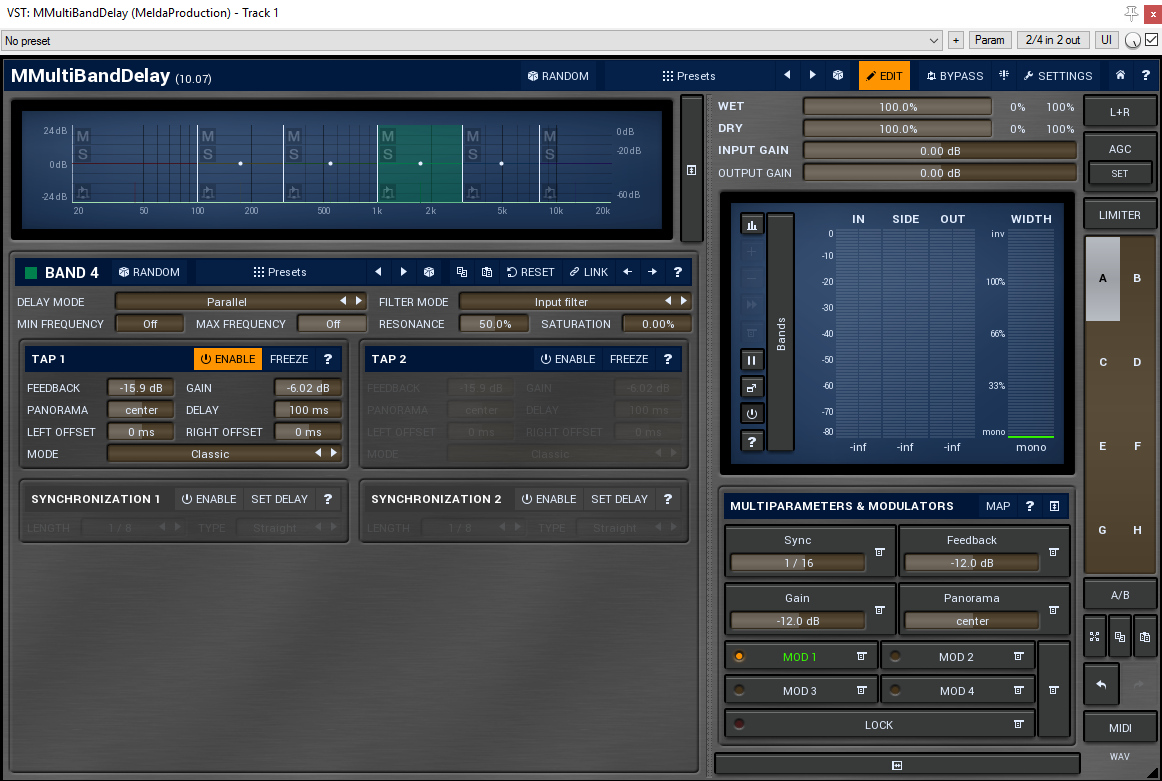Adjust the RESONANCE slider
Viewport: 1162px width, 781px height.
[494, 324]
